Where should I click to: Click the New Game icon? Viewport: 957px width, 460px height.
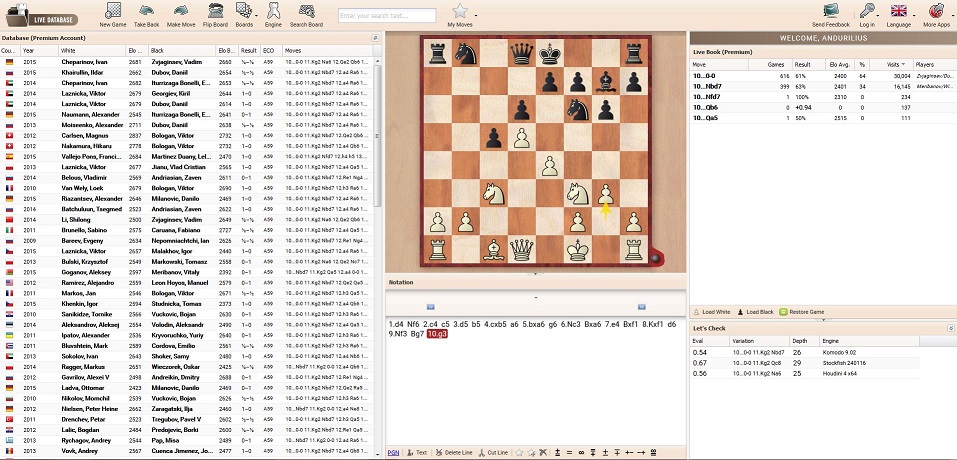[x=113, y=10]
